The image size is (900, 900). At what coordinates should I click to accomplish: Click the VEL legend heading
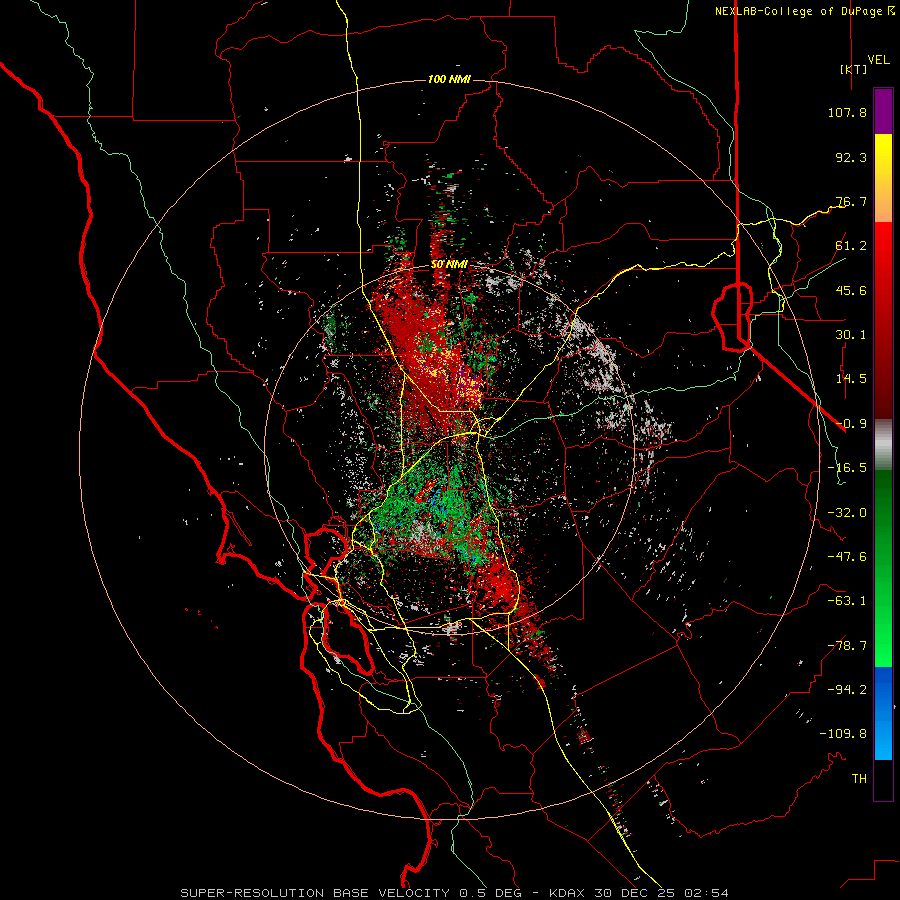879,60
